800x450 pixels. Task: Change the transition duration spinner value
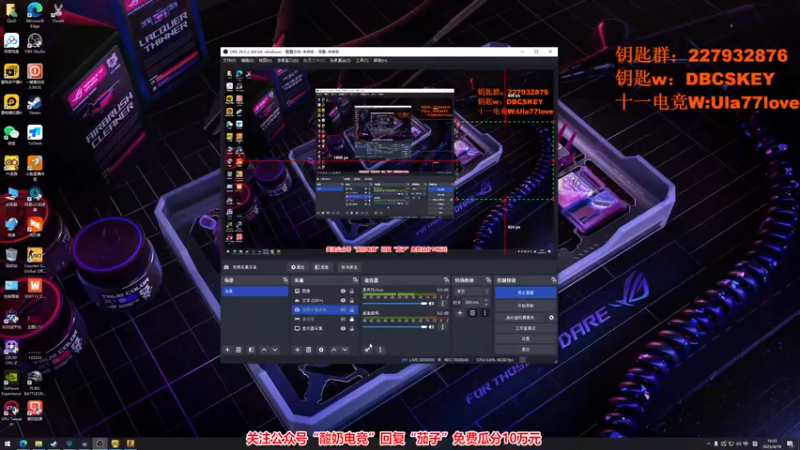[x=476, y=303]
